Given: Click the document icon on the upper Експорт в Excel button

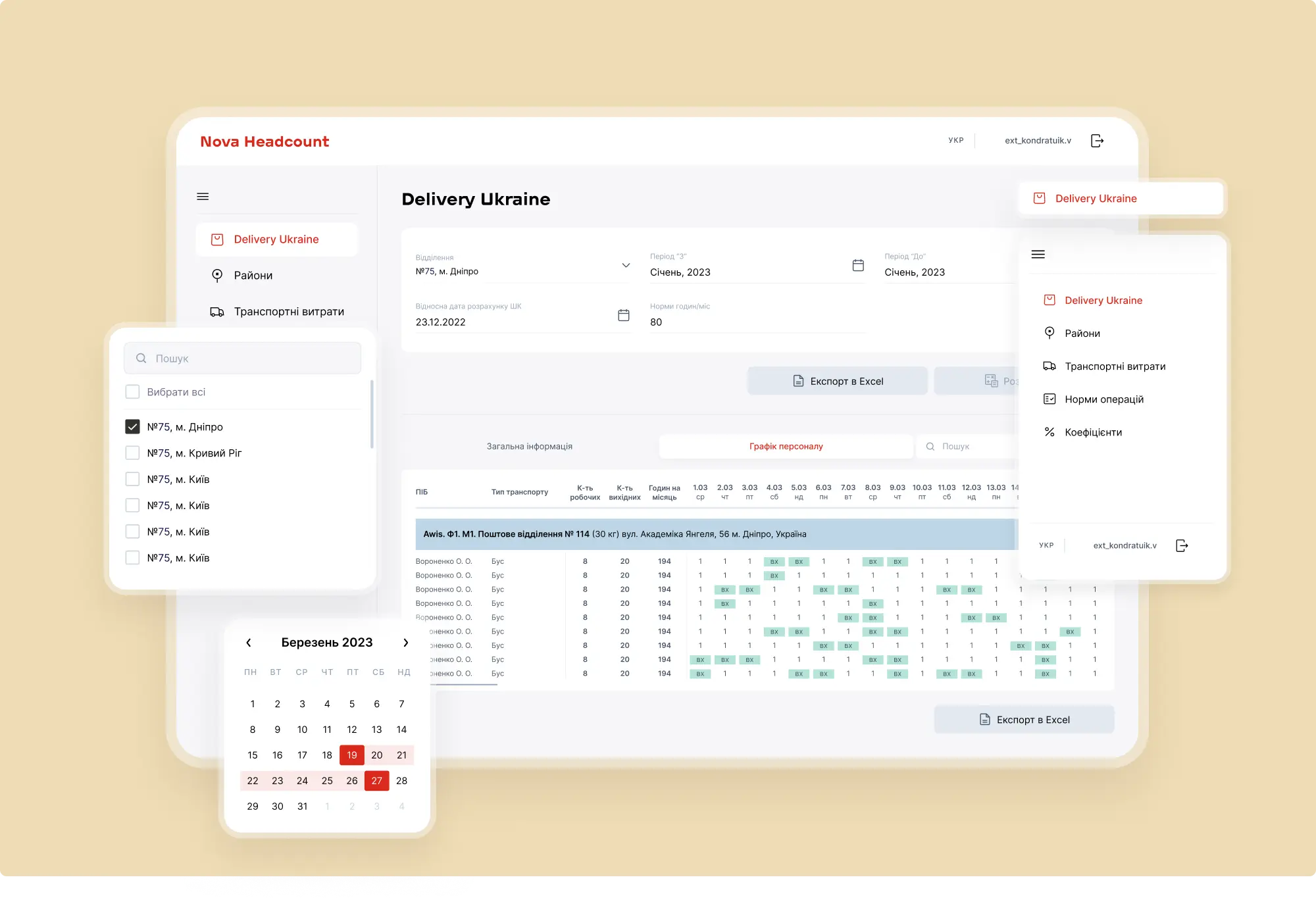Looking at the screenshot, I should click(x=798, y=381).
